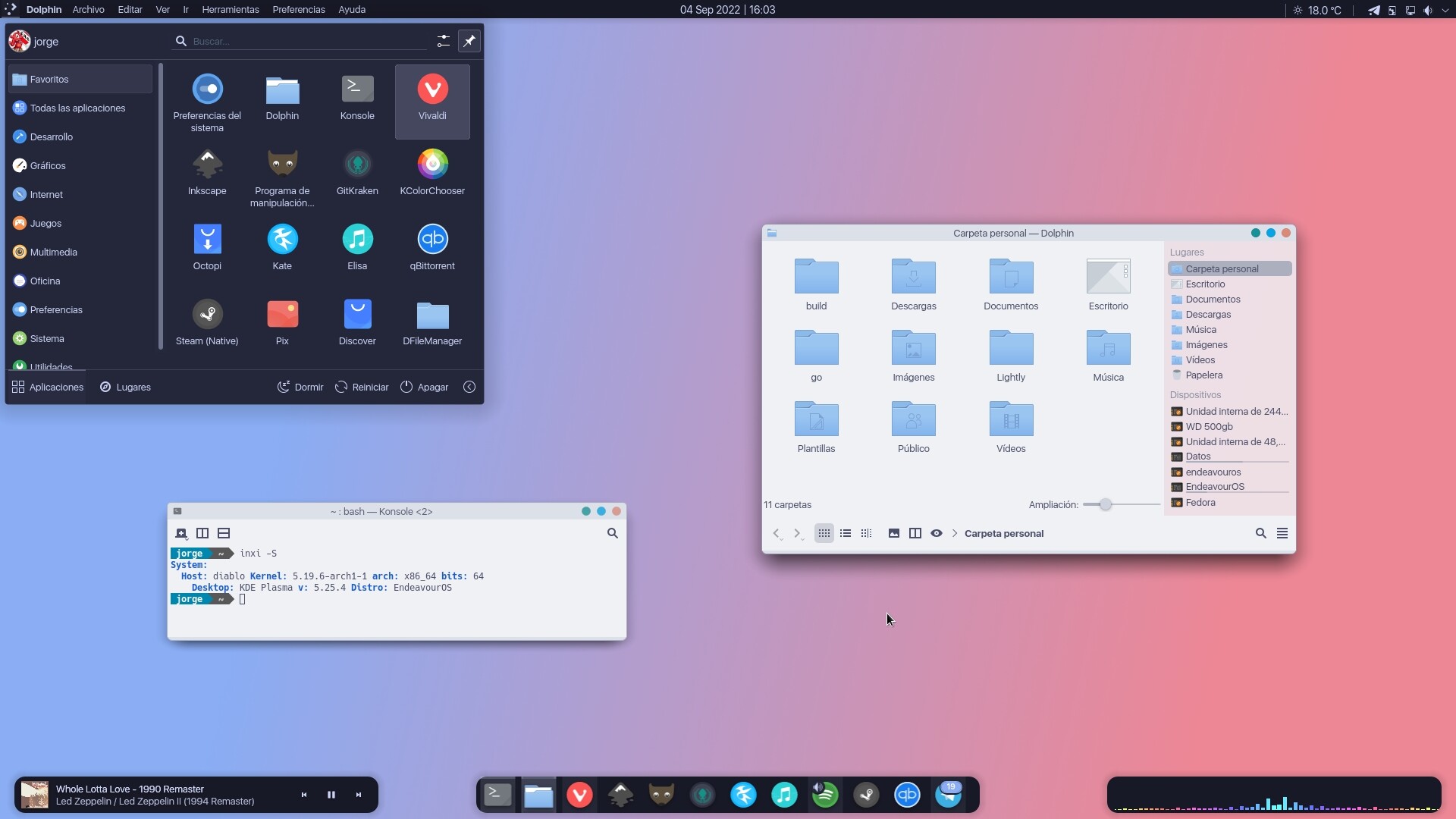Enable Dolphin compact view mode
1456x819 pixels.
tap(866, 533)
